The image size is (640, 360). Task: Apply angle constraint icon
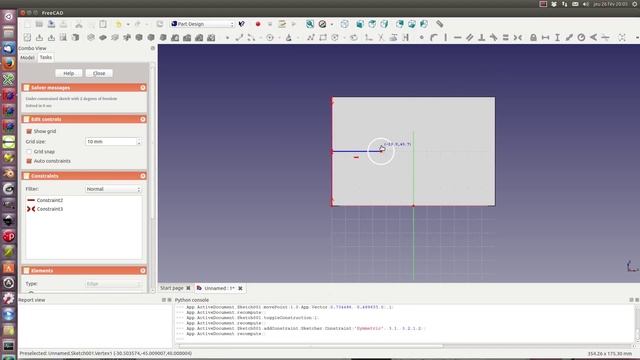[593, 38]
